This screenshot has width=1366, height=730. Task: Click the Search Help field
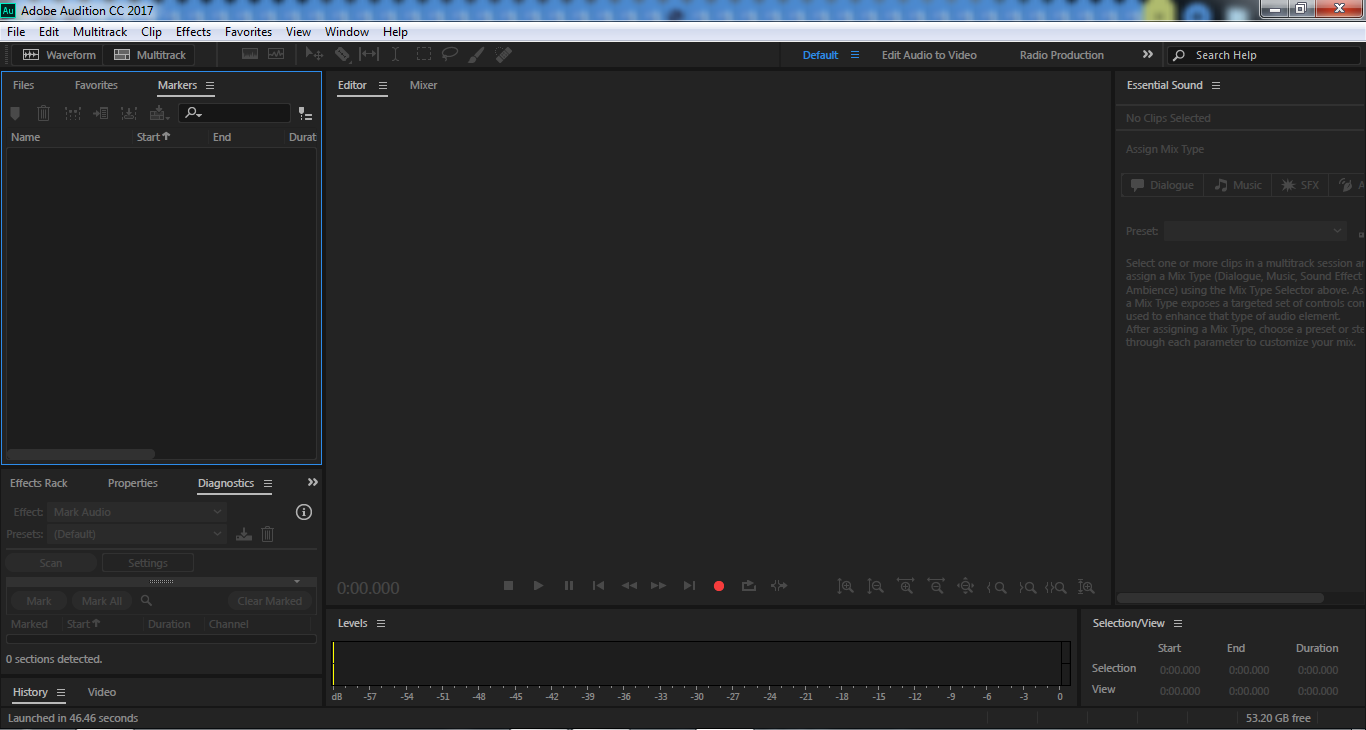tap(1263, 55)
